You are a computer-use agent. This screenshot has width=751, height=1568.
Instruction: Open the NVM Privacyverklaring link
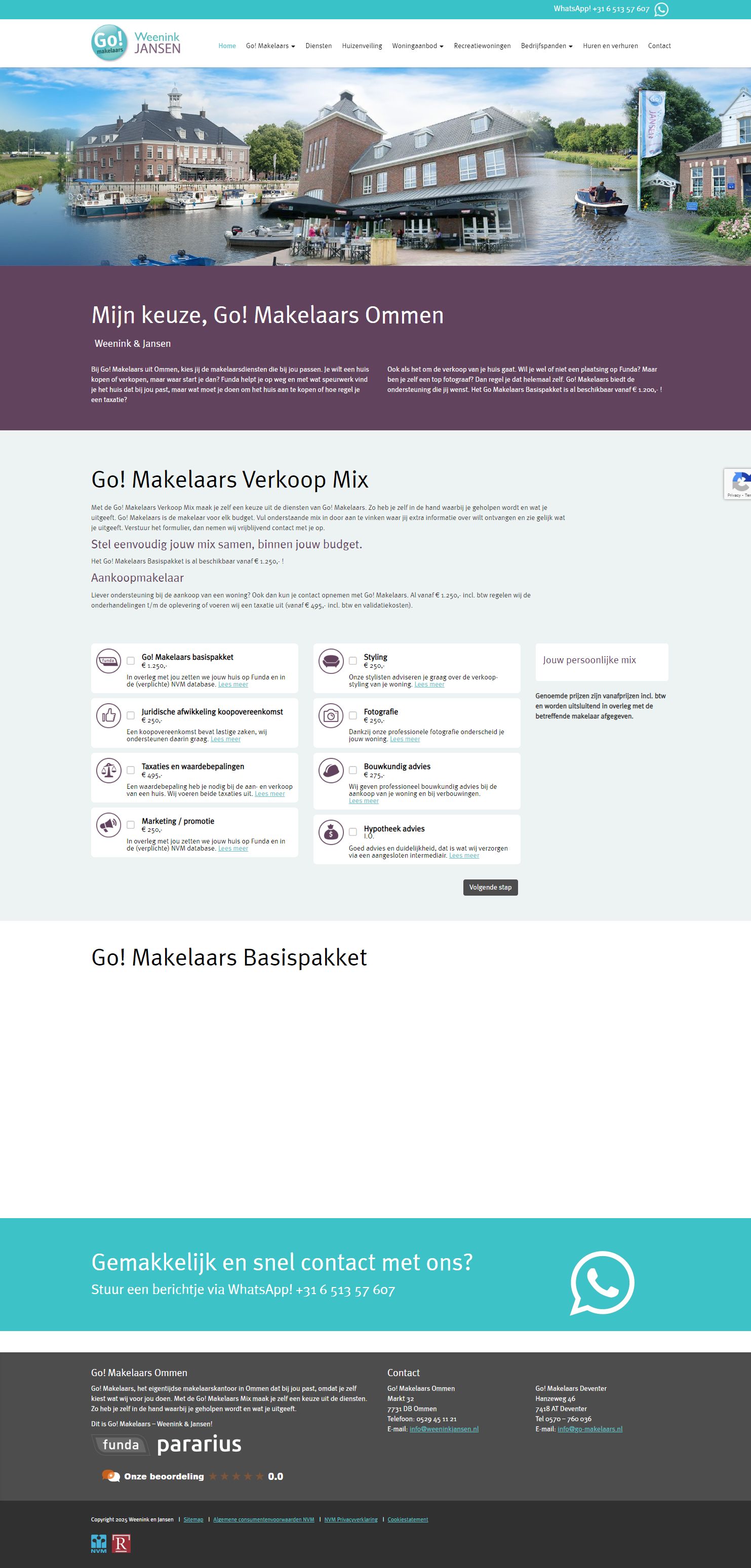point(350,1520)
